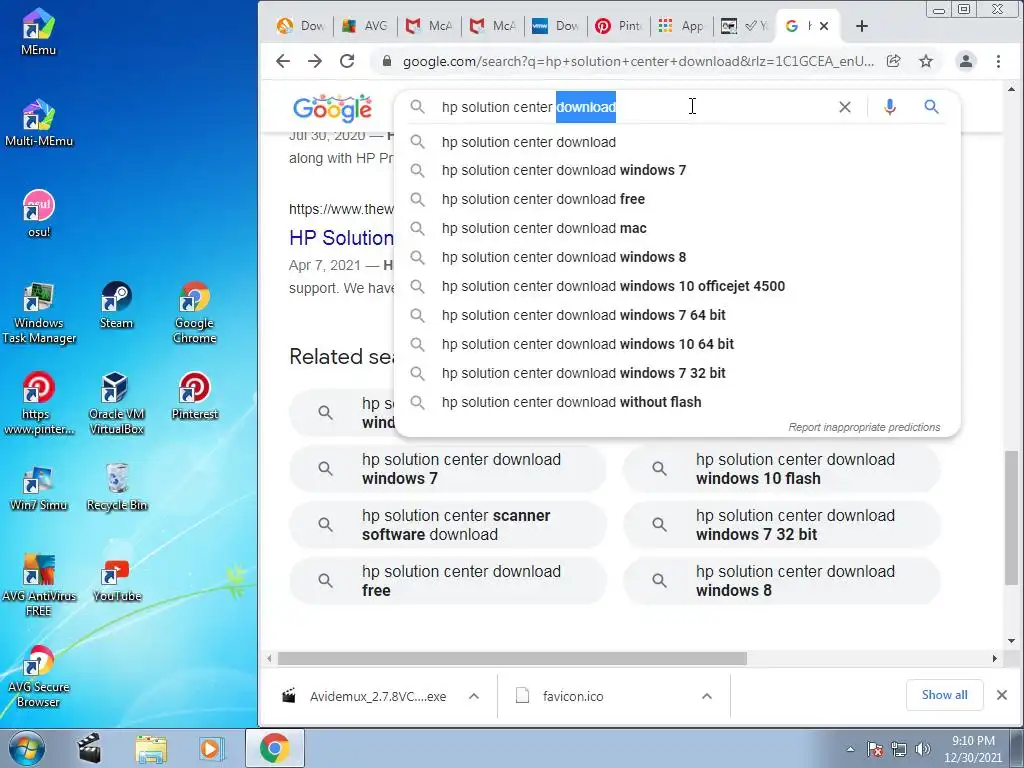Click the horizontal scrollbar thumb
The width and height of the screenshot is (1024, 768).
[512, 658]
